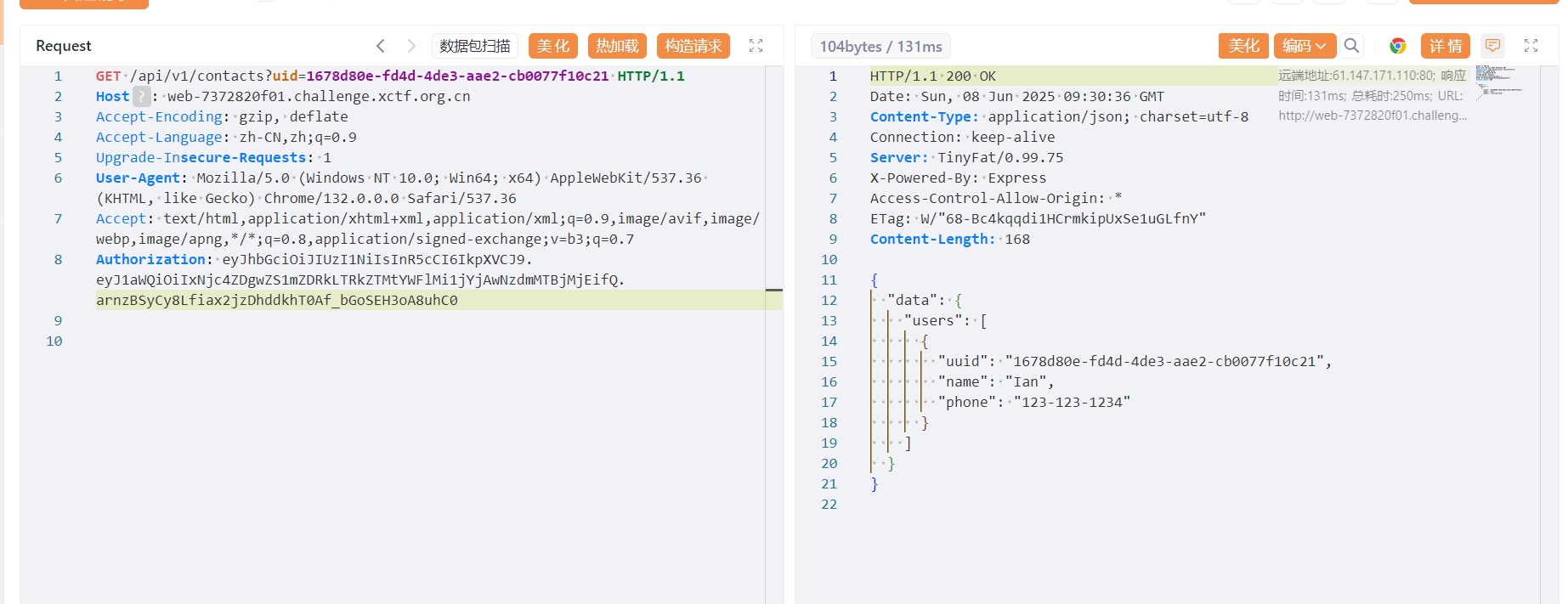The width and height of the screenshot is (1568, 604).
Task: Click the X-Powered-By: Express line
Action: [x=958, y=178]
